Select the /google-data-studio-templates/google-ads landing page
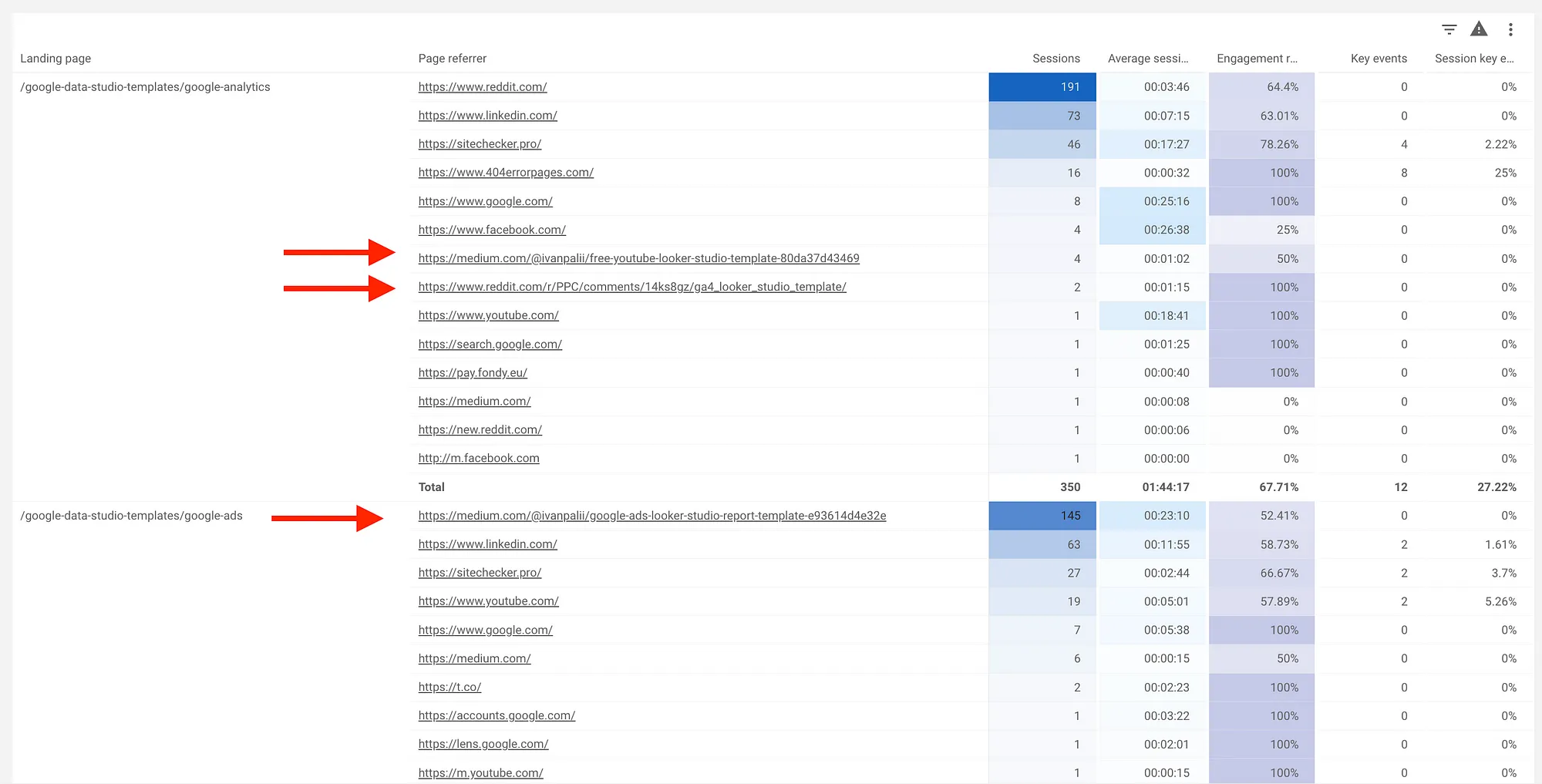The image size is (1542, 784). pos(131,516)
